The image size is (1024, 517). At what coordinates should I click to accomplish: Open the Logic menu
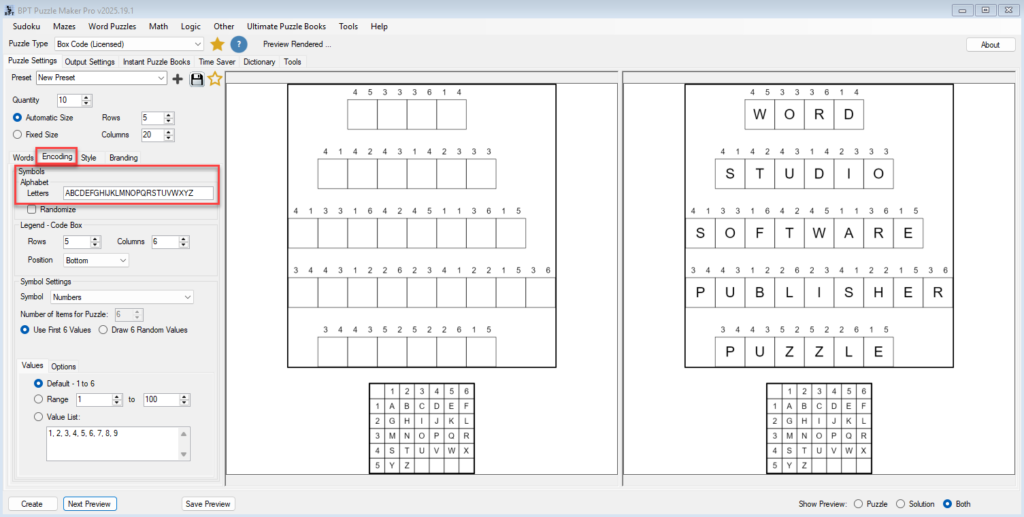pos(191,26)
